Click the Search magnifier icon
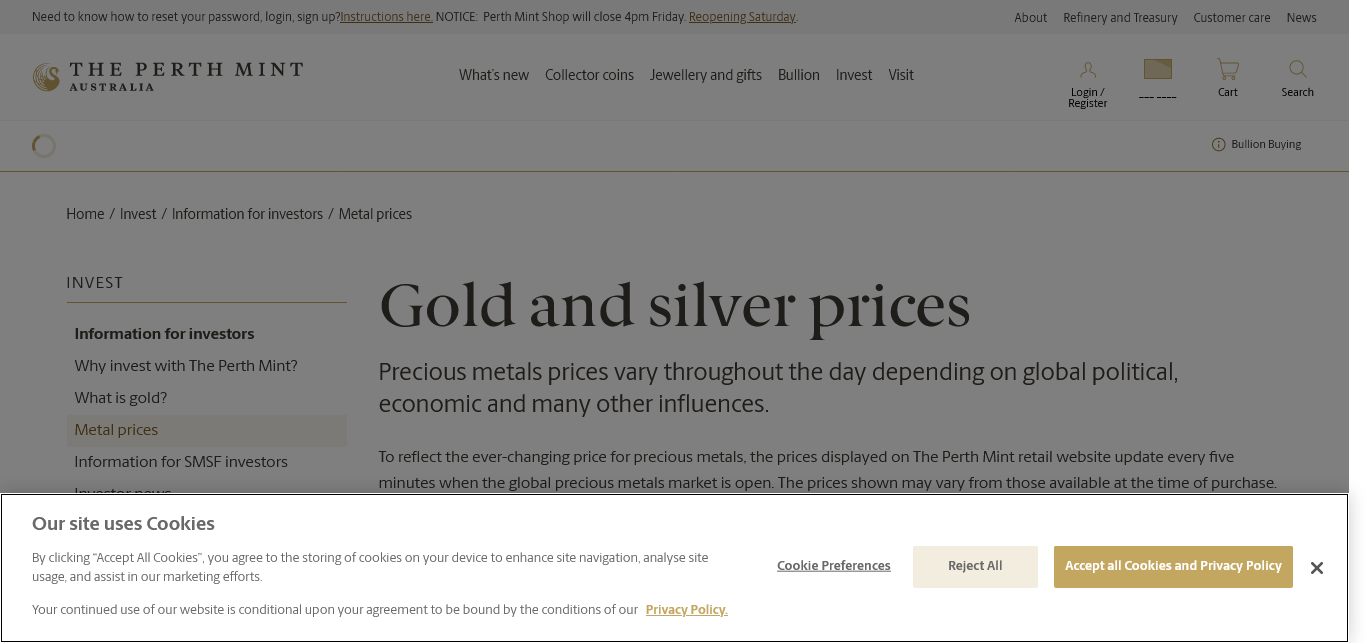 coord(1297,69)
